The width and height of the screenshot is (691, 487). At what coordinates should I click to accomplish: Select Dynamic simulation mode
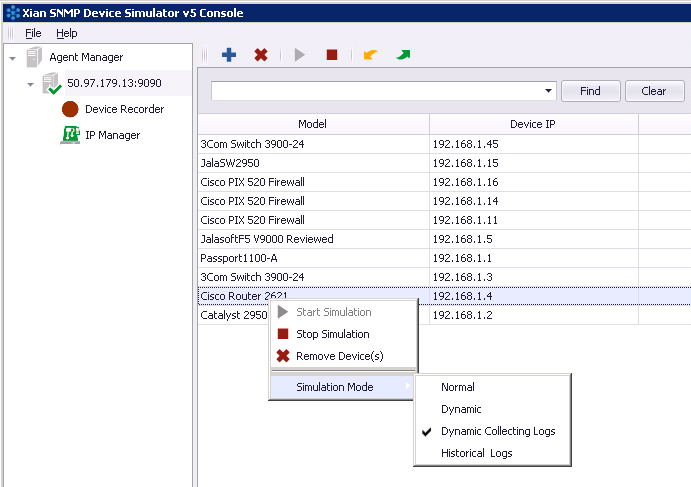pyautogui.click(x=492, y=409)
